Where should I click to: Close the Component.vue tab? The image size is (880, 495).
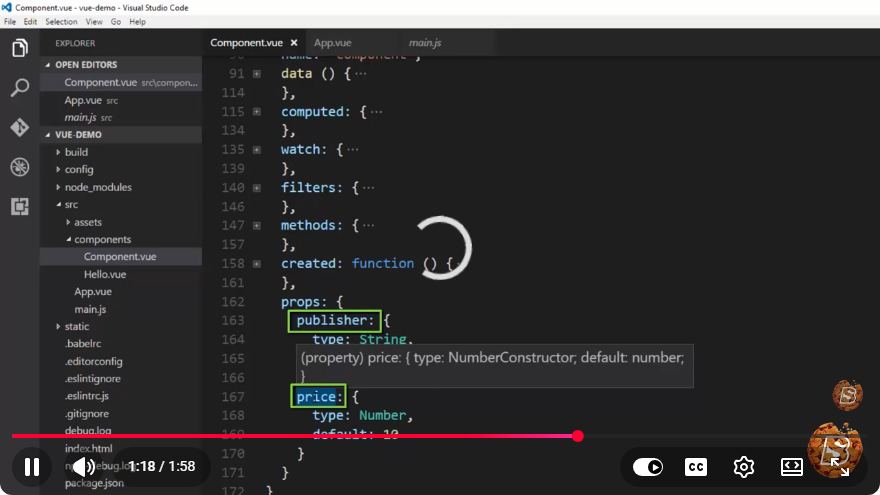(294, 43)
